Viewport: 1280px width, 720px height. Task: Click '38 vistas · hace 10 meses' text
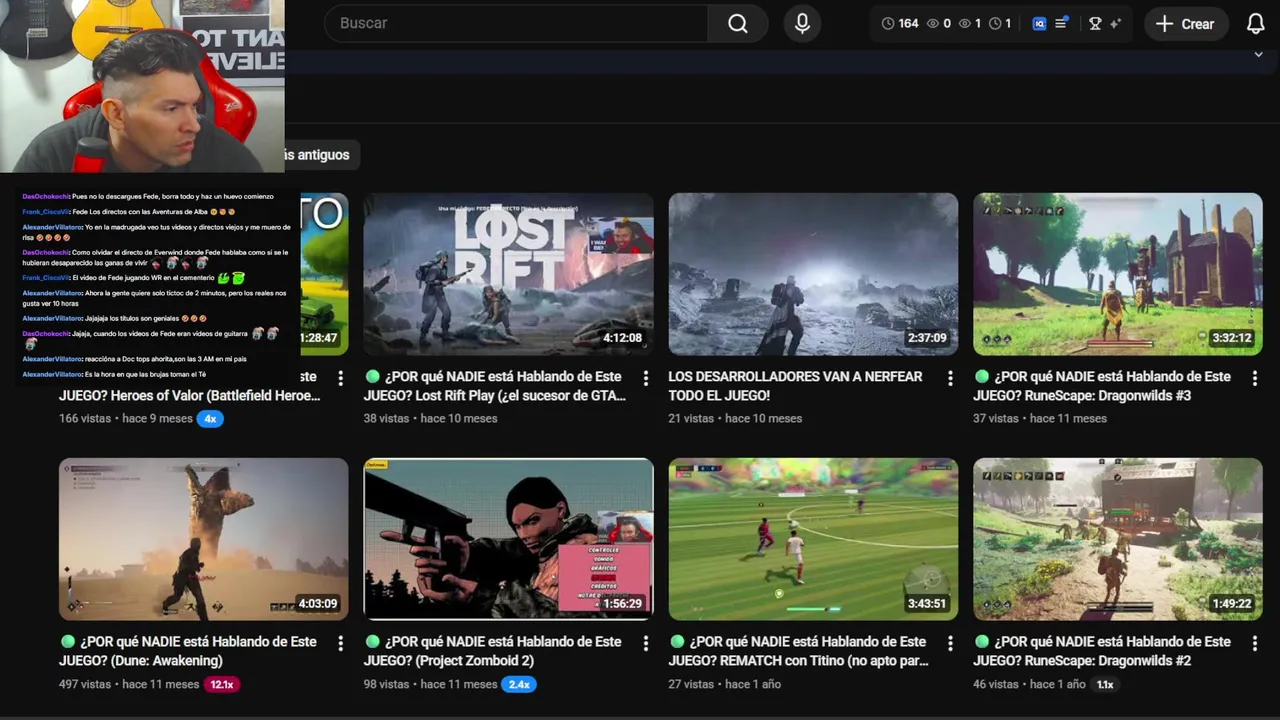(430, 419)
